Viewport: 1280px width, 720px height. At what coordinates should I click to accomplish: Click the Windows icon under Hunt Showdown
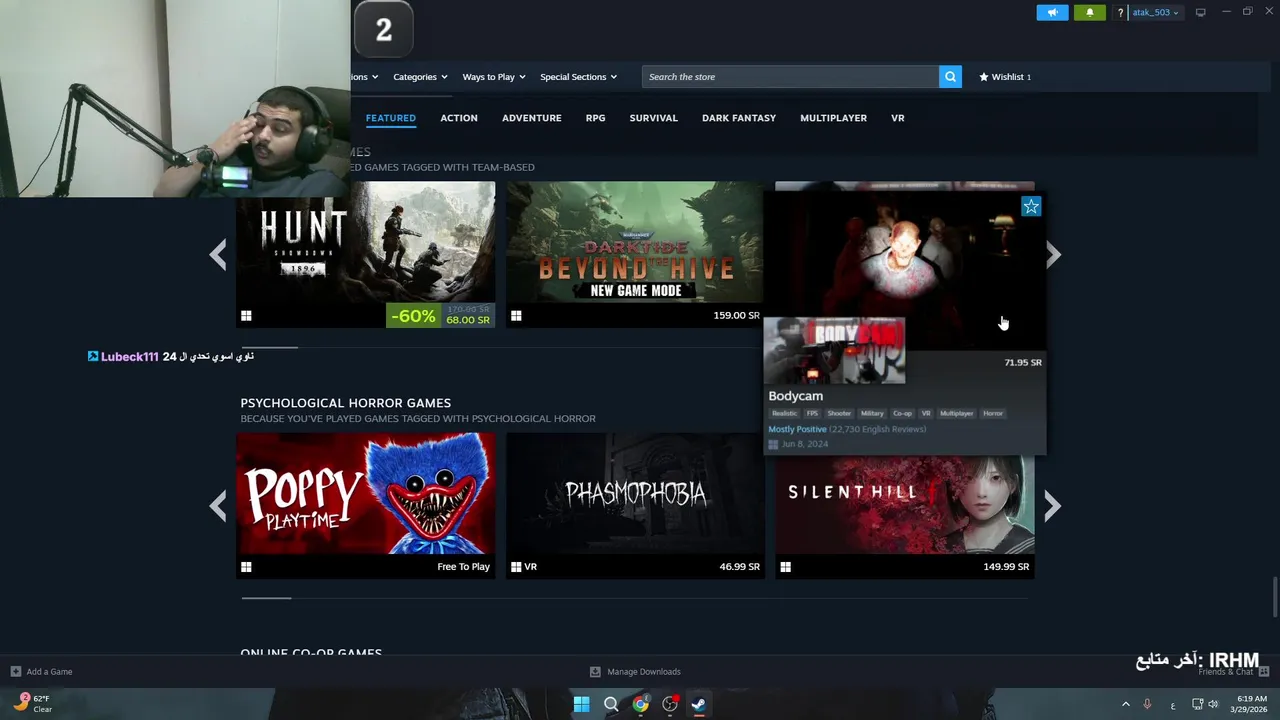tap(246, 316)
